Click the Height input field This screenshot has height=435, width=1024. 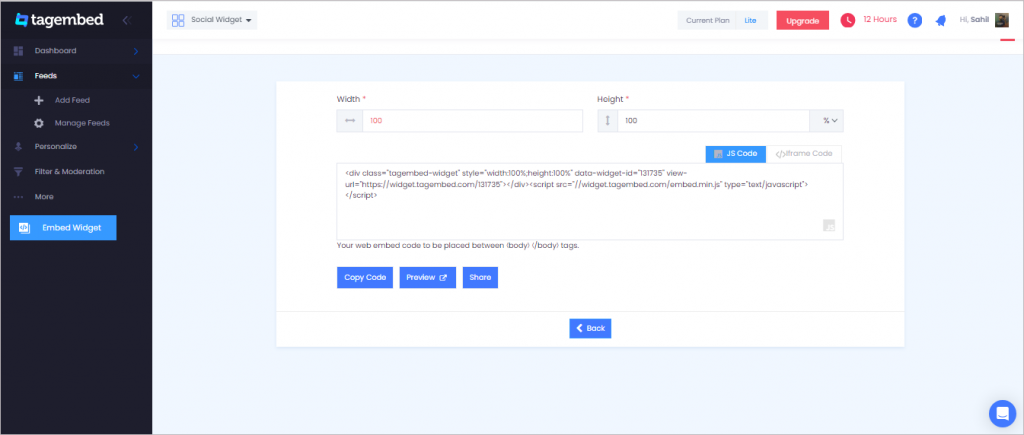pyautogui.click(x=713, y=121)
